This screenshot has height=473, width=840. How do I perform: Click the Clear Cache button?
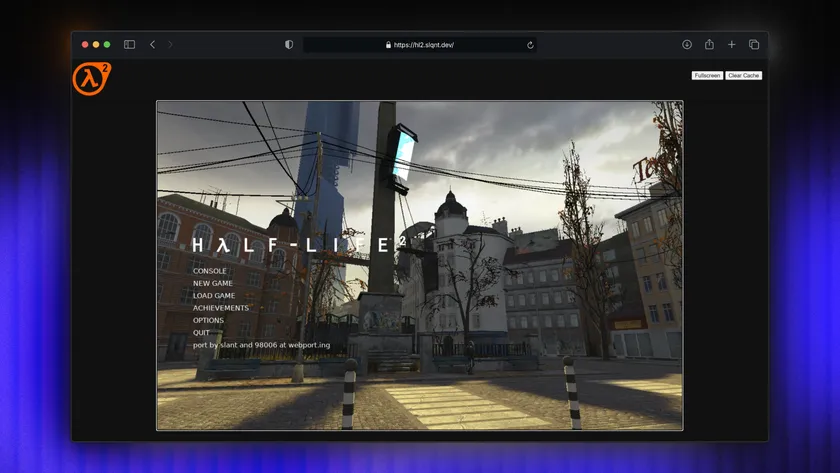744,76
